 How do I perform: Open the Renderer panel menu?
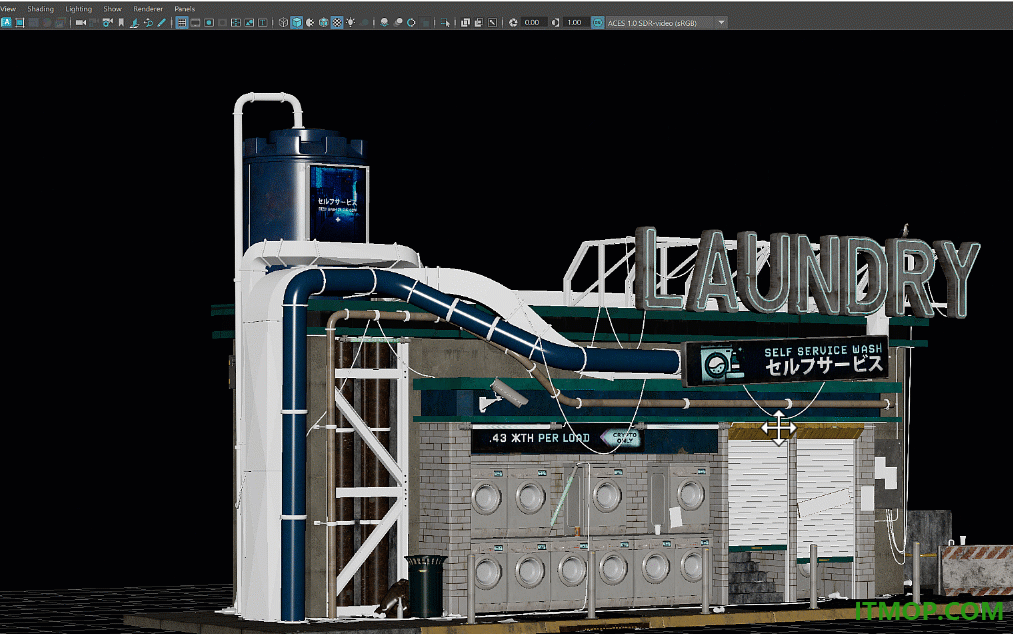pos(148,9)
